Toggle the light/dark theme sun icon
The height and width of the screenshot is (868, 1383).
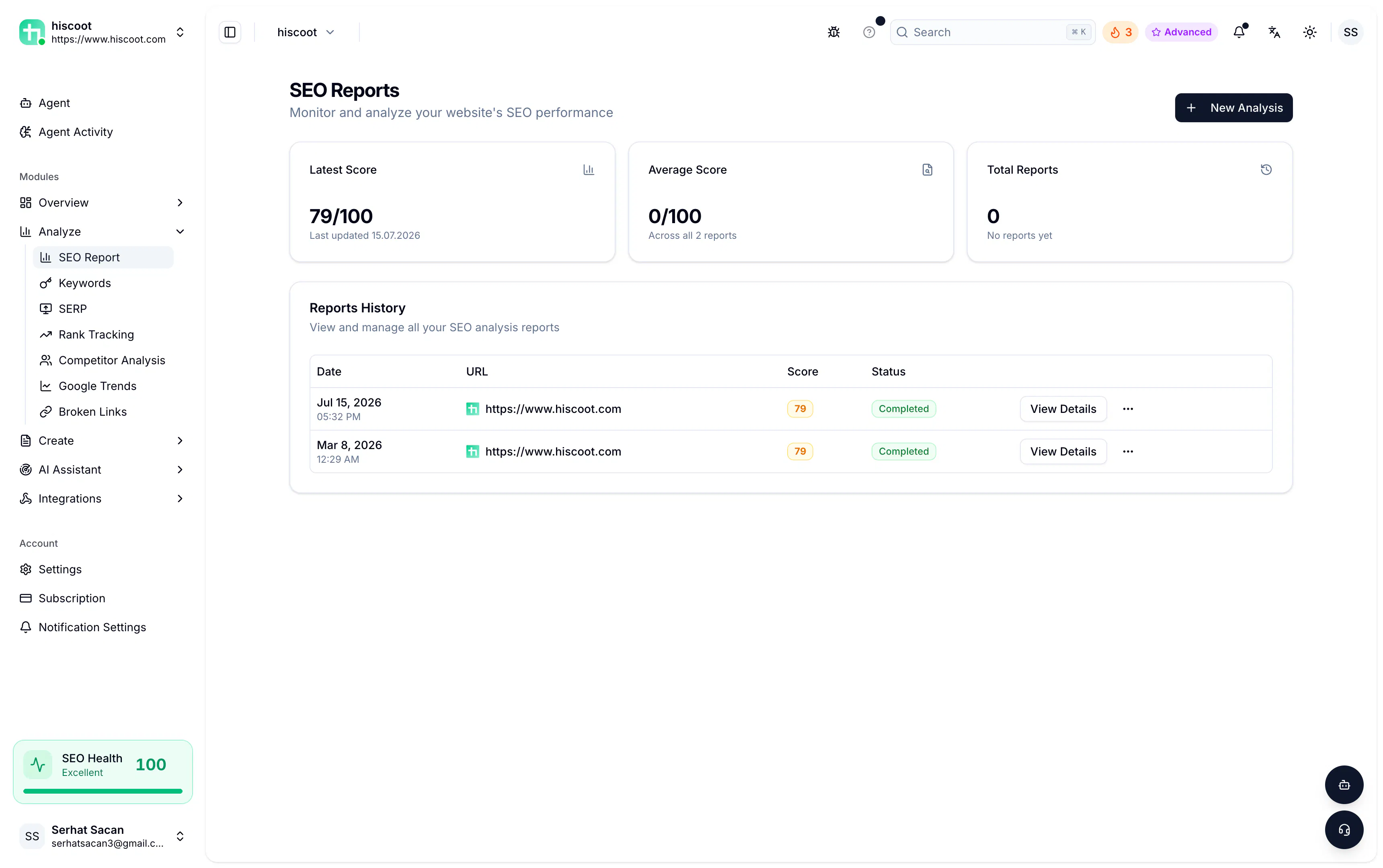(1309, 32)
